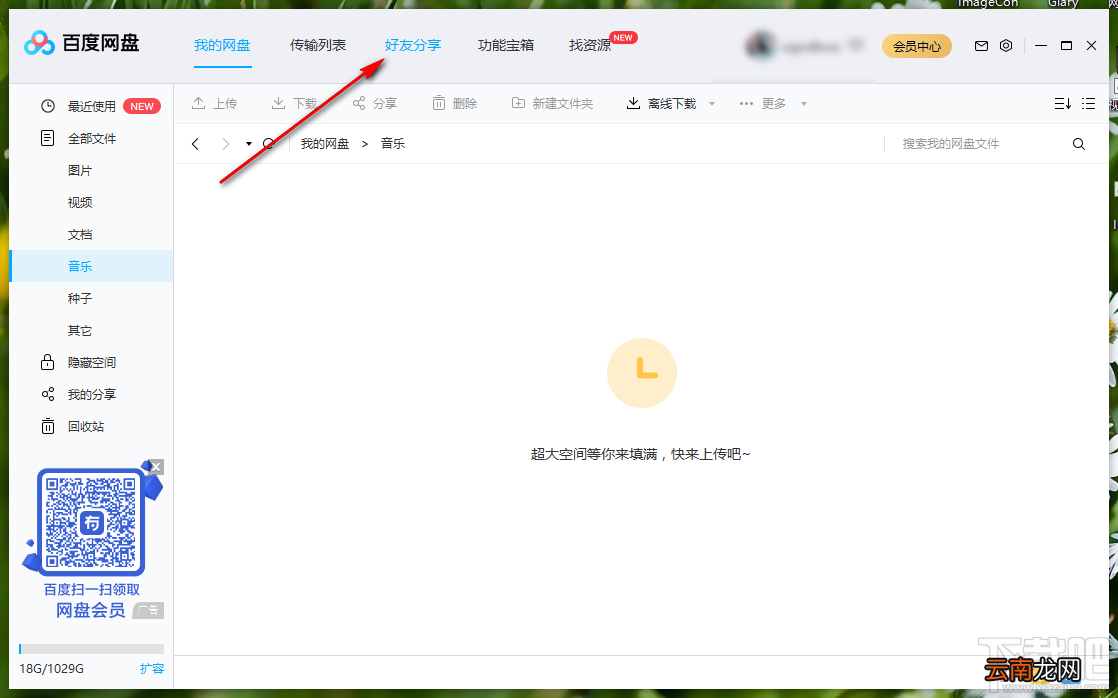Open 隐藏空间 in the sidebar

tap(91, 363)
